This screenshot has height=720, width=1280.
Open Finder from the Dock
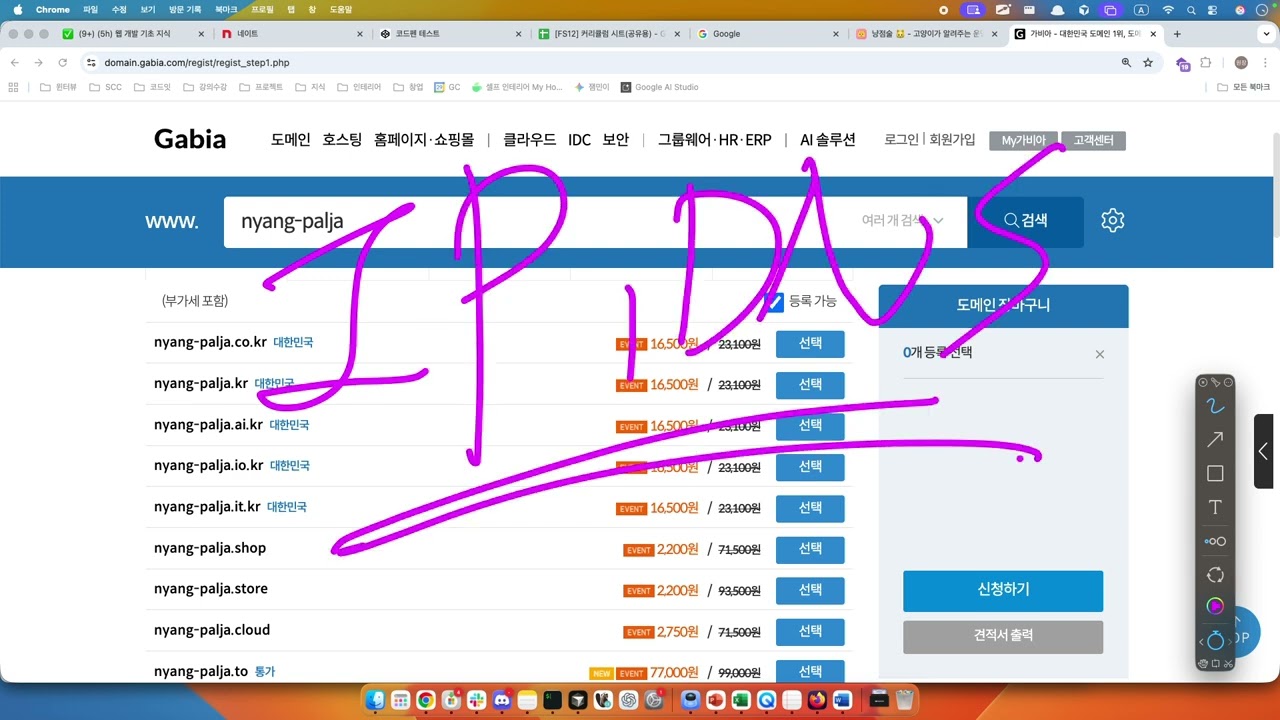click(x=375, y=700)
